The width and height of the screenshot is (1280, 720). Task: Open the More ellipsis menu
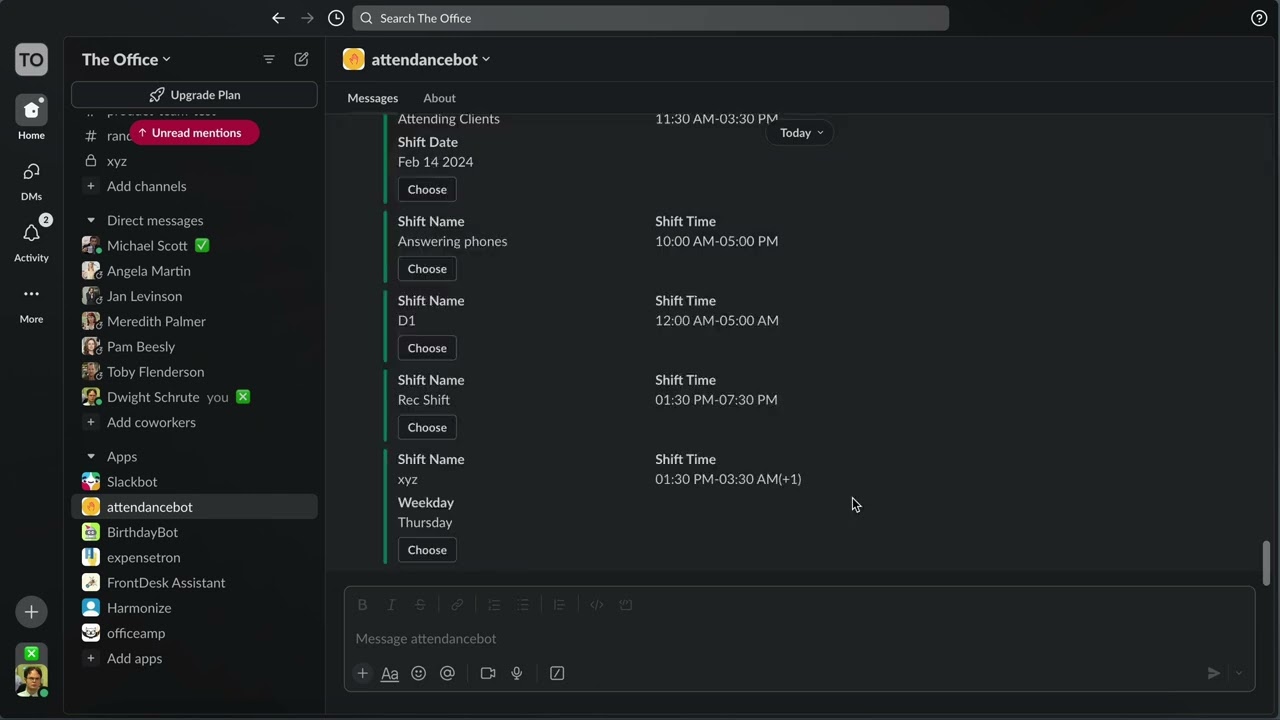coord(31,302)
